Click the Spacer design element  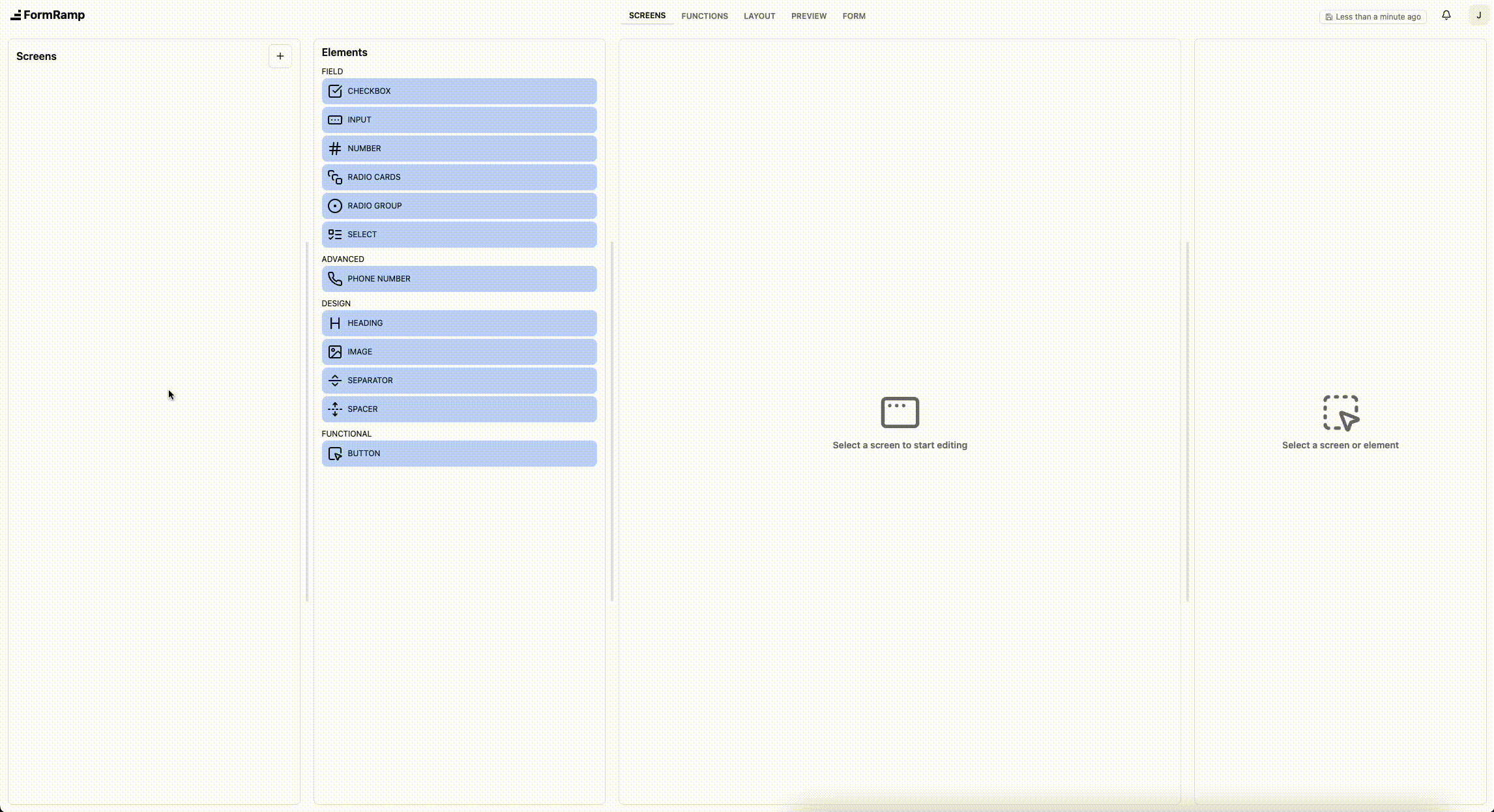click(x=459, y=409)
